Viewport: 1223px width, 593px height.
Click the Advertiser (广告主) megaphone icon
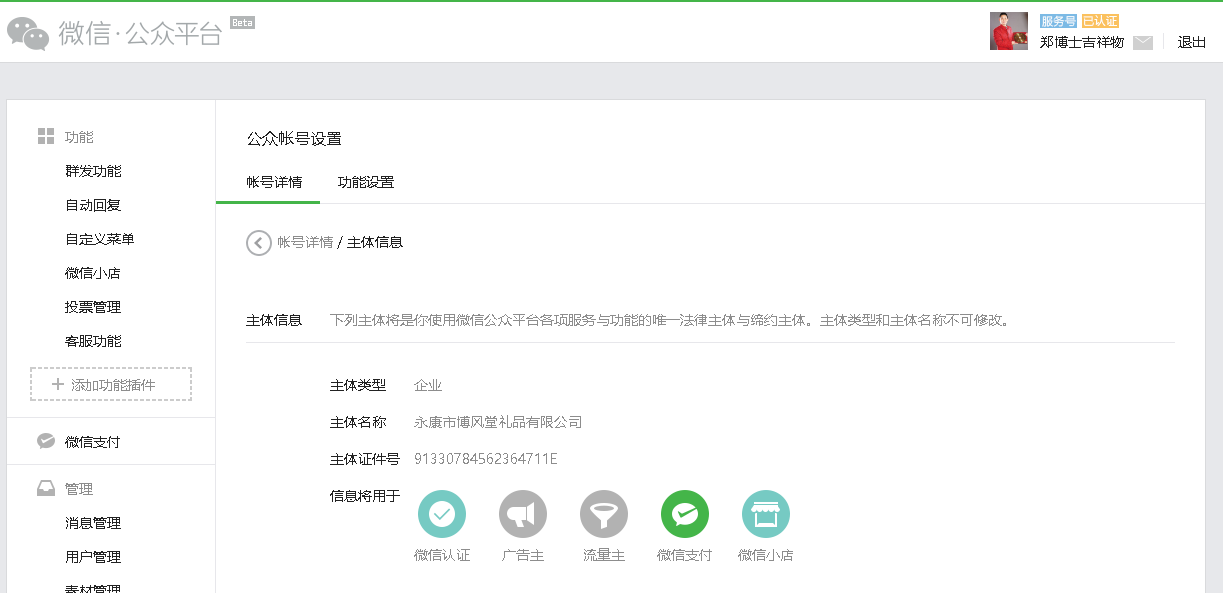coord(523,514)
